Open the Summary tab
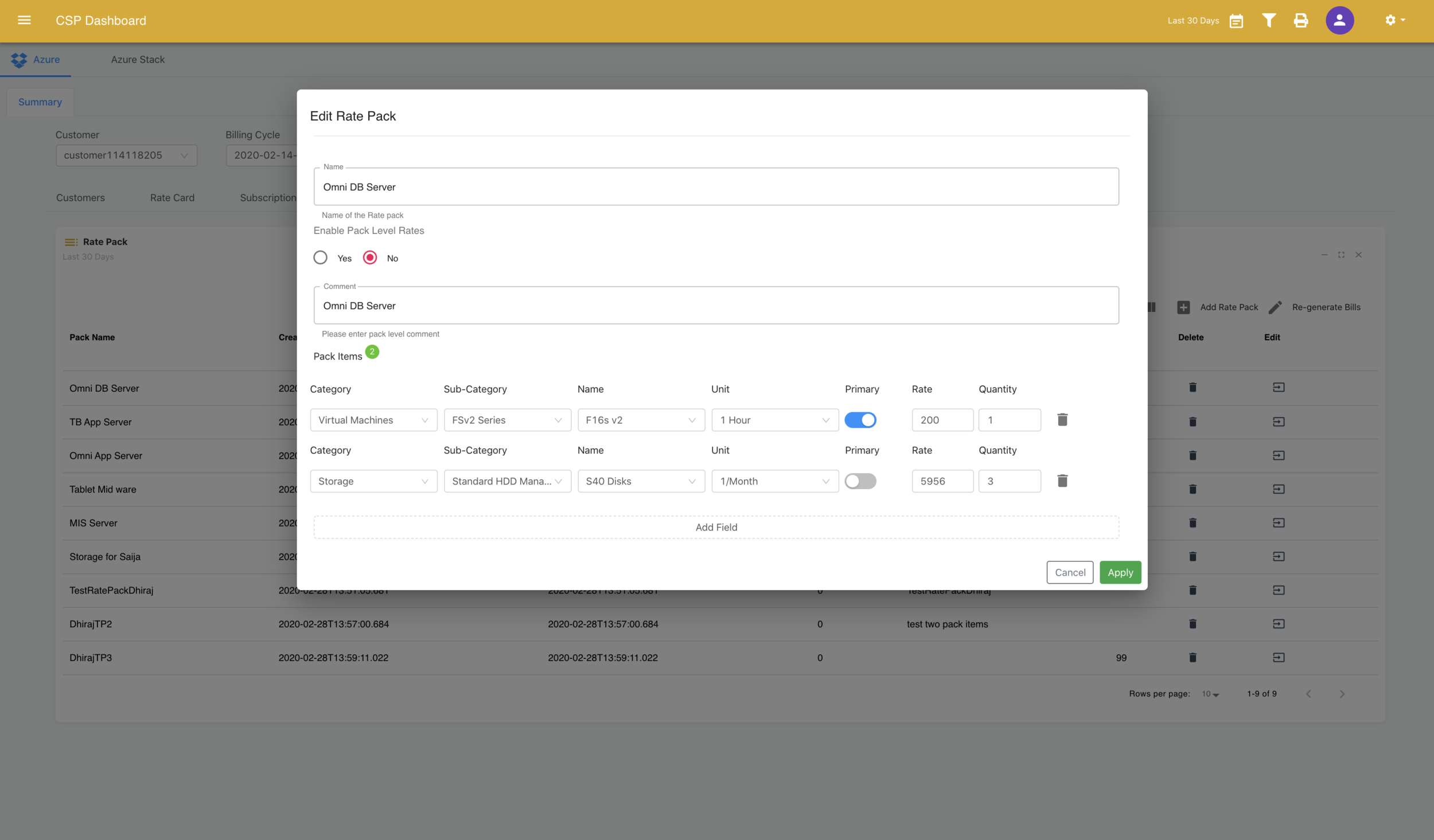 point(40,102)
